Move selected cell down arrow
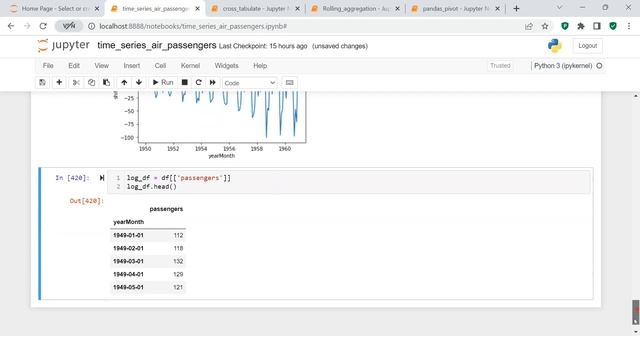Screen dimensions: 640x360 [x=139, y=82]
